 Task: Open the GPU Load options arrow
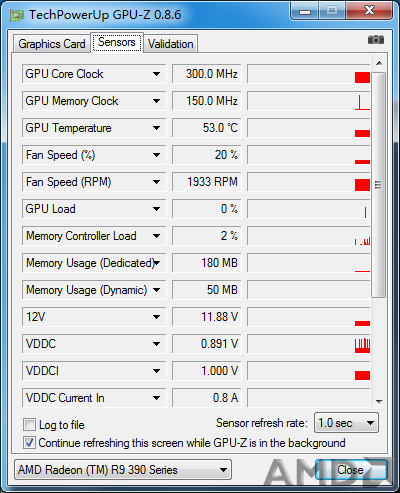click(156, 209)
